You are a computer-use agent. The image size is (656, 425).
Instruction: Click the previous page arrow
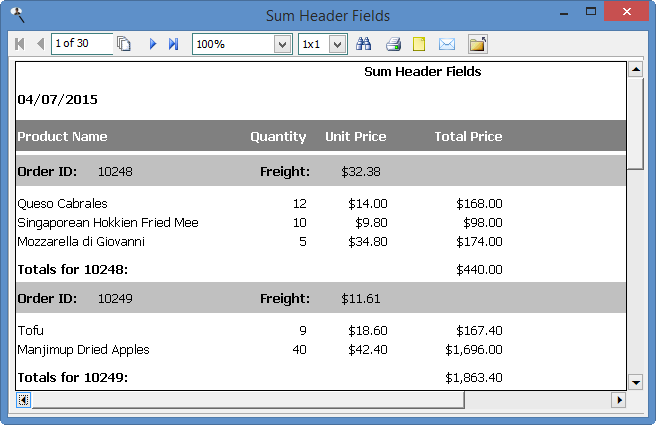40,44
